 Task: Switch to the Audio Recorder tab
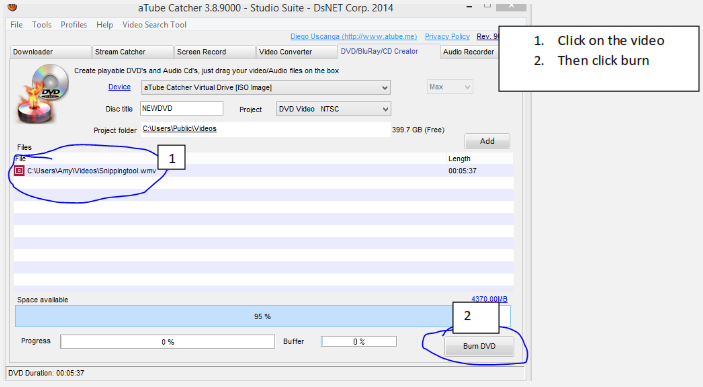pos(469,52)
